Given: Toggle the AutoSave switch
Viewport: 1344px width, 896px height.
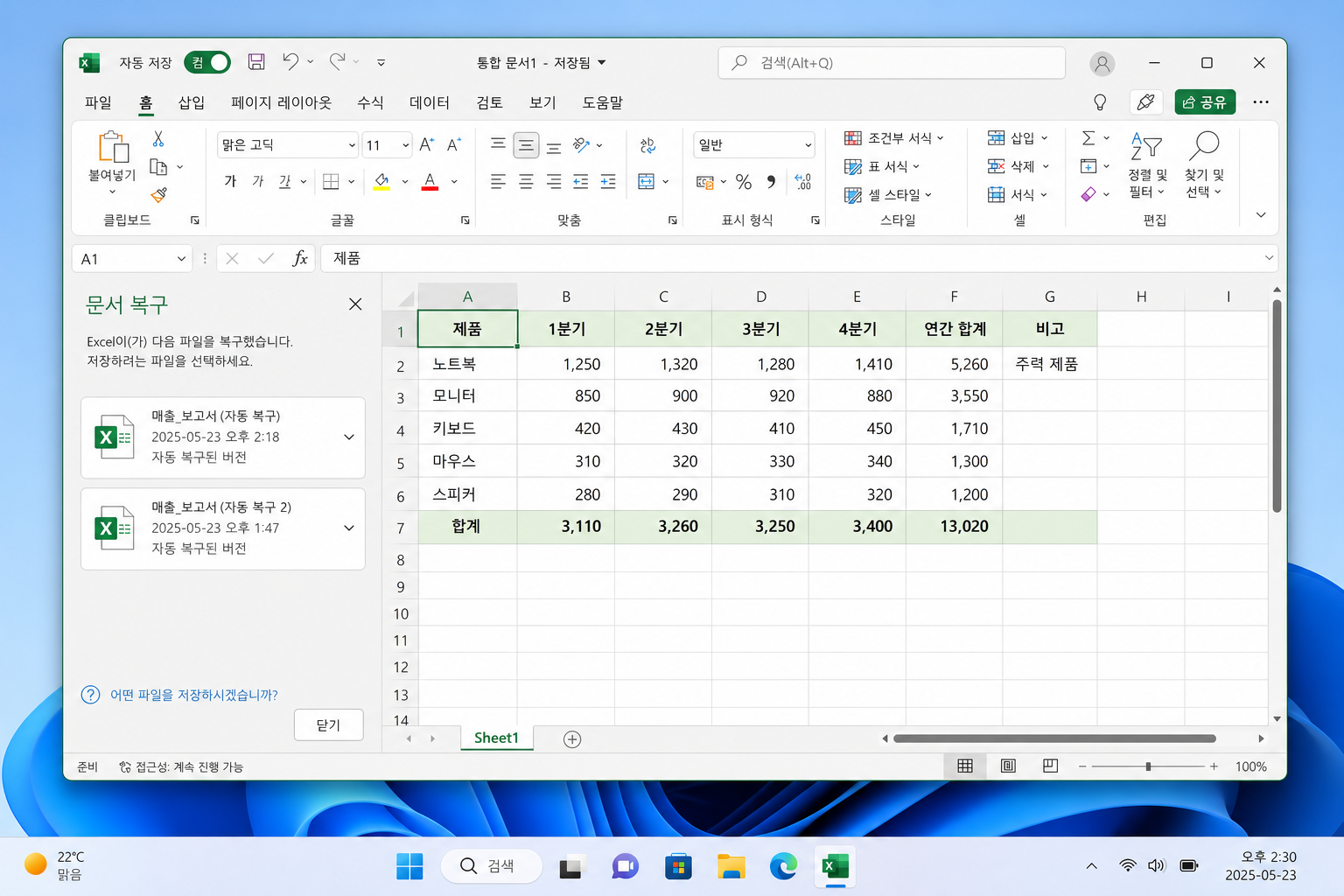Looking at the screenshot, I should 207,62.
